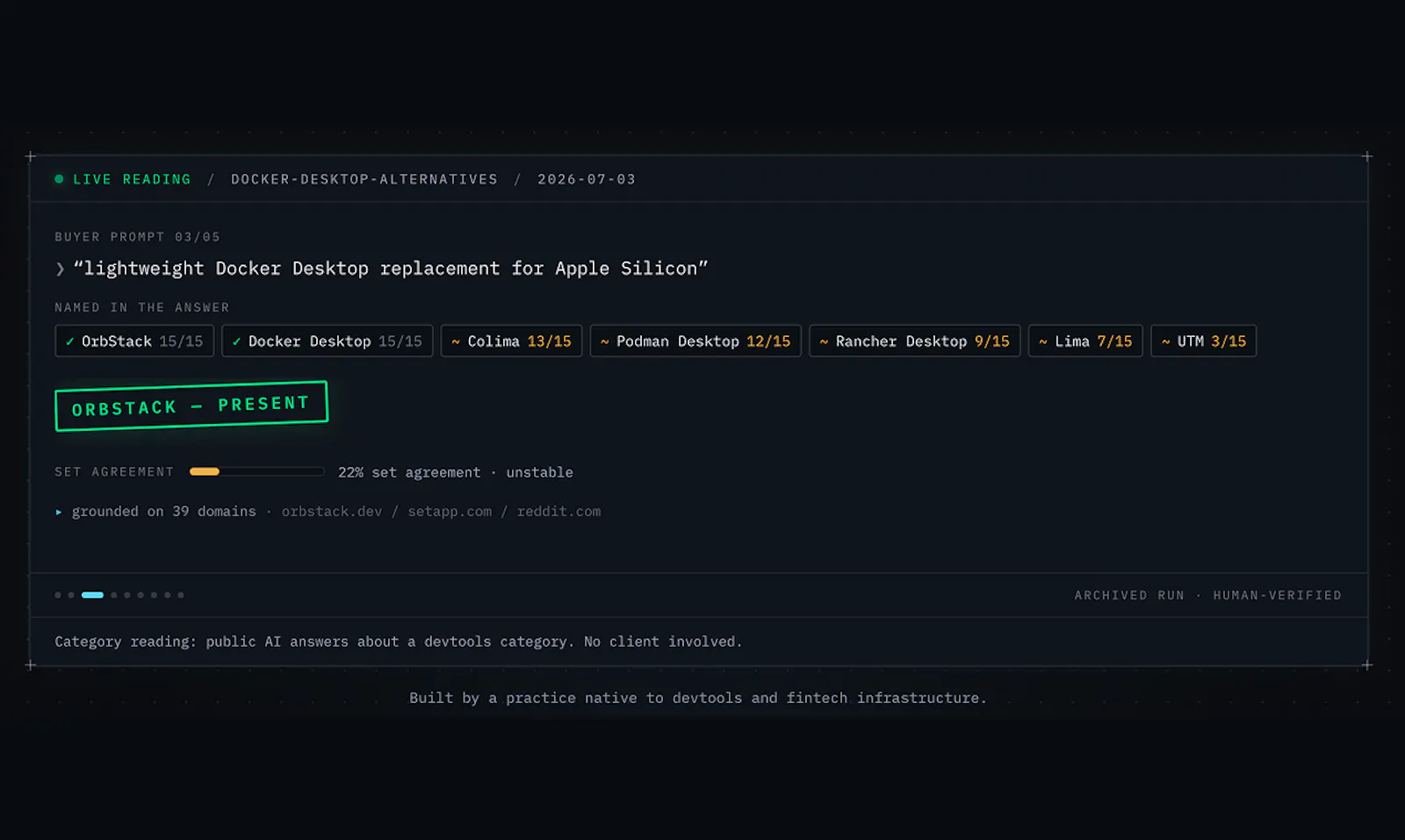Click the 'lightweight Docker Desktop replacement' prompt text
1405x840 pixels.
(391, 269)
